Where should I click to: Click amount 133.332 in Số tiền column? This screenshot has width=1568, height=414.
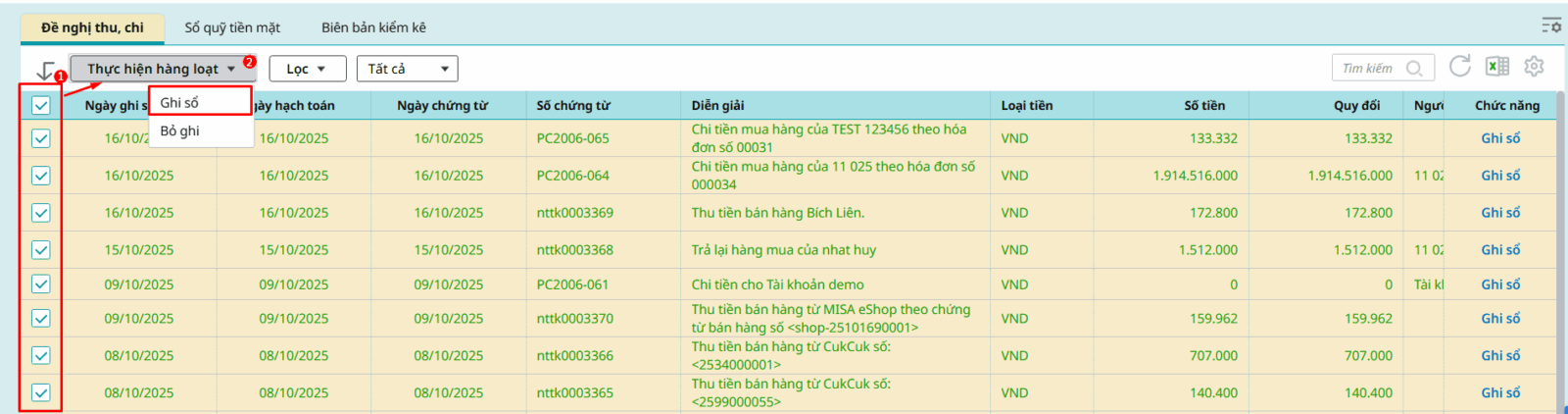click(1214, 138)
